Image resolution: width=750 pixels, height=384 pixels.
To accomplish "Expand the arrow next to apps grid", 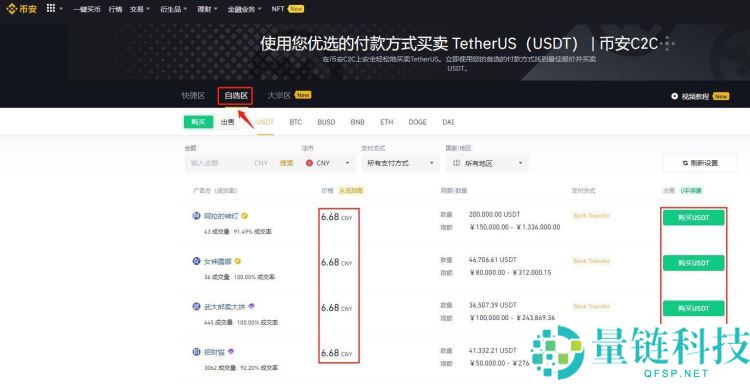I will (61, 9).
